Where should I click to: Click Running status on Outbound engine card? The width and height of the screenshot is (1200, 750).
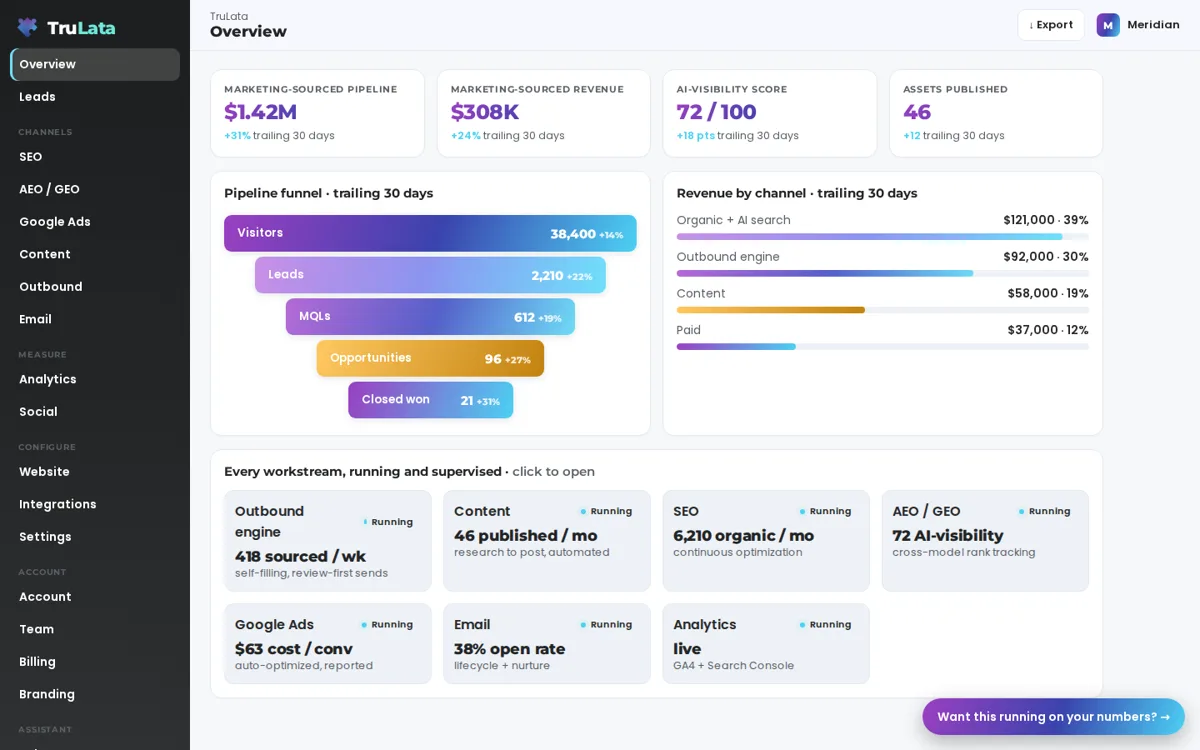point(388,522)
